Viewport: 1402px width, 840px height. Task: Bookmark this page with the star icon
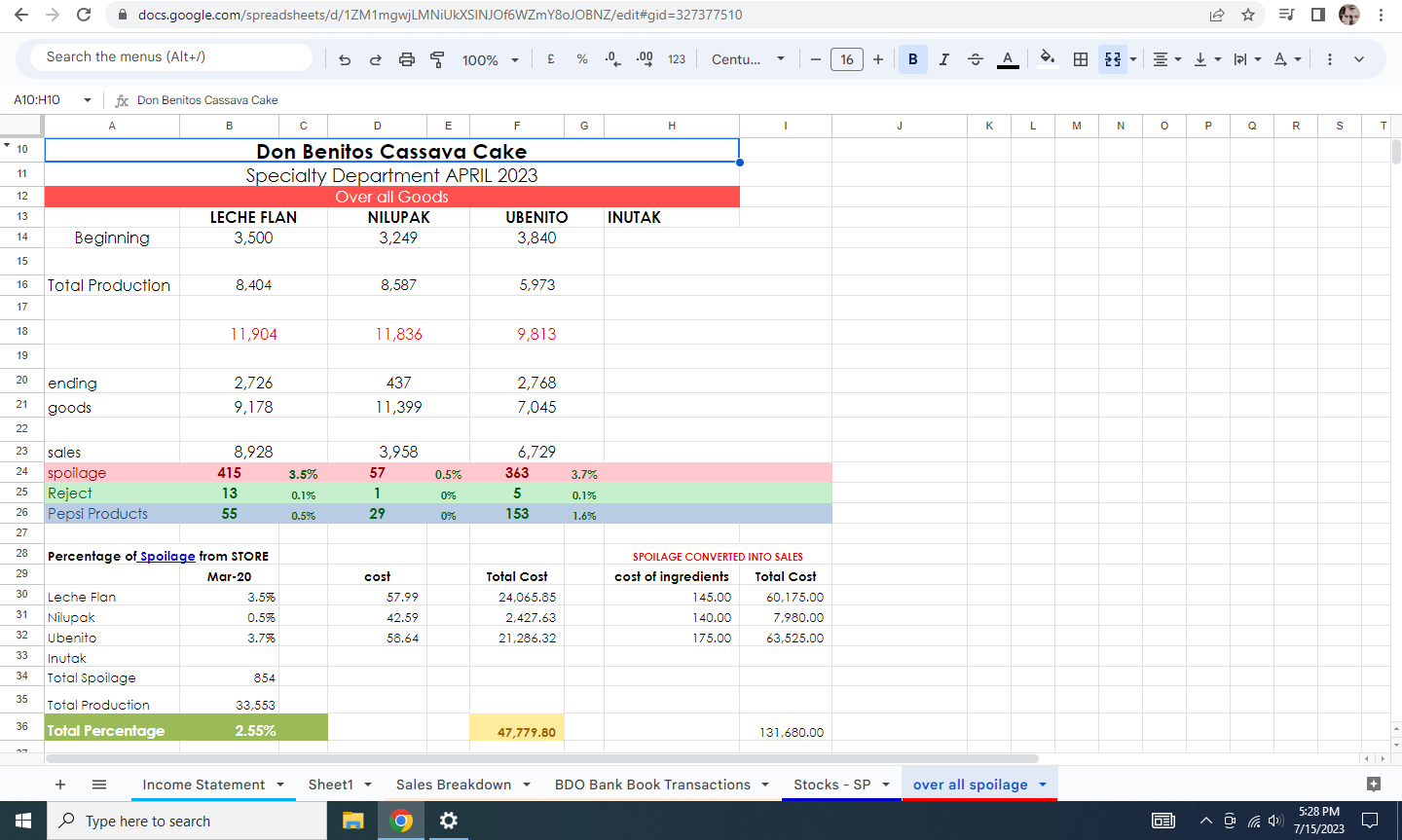1248,15
